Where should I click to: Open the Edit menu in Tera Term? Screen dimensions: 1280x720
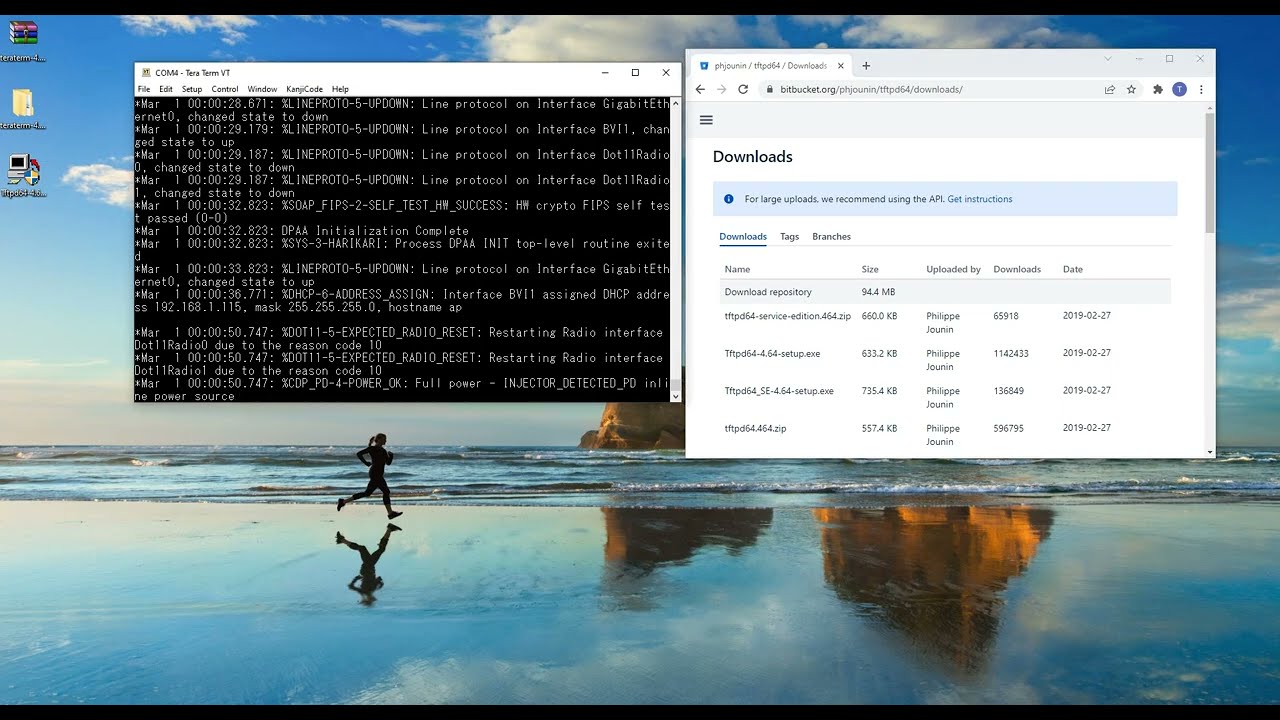tap(166, 89)
